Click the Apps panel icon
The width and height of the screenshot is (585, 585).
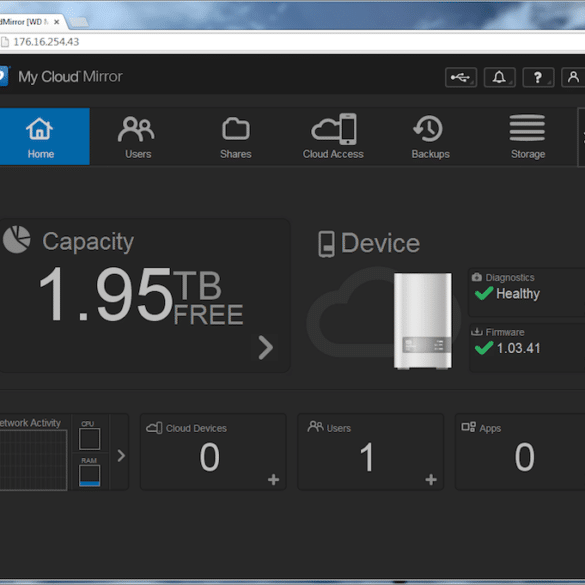pos(469,427)
